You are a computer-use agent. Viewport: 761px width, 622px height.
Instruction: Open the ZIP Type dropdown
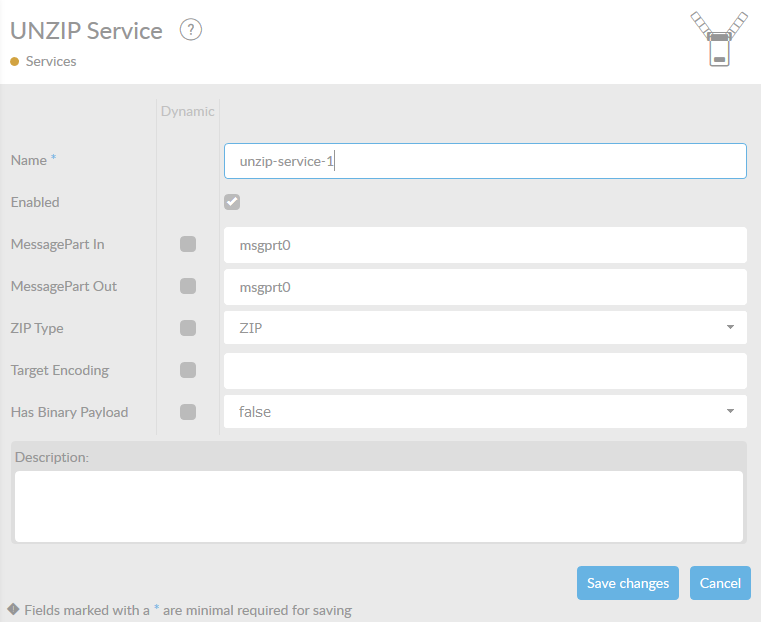[485, 328]
